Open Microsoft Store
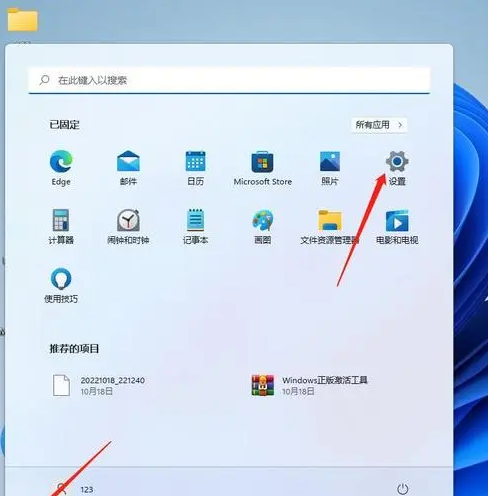488x496 pixels. (263, 168)
